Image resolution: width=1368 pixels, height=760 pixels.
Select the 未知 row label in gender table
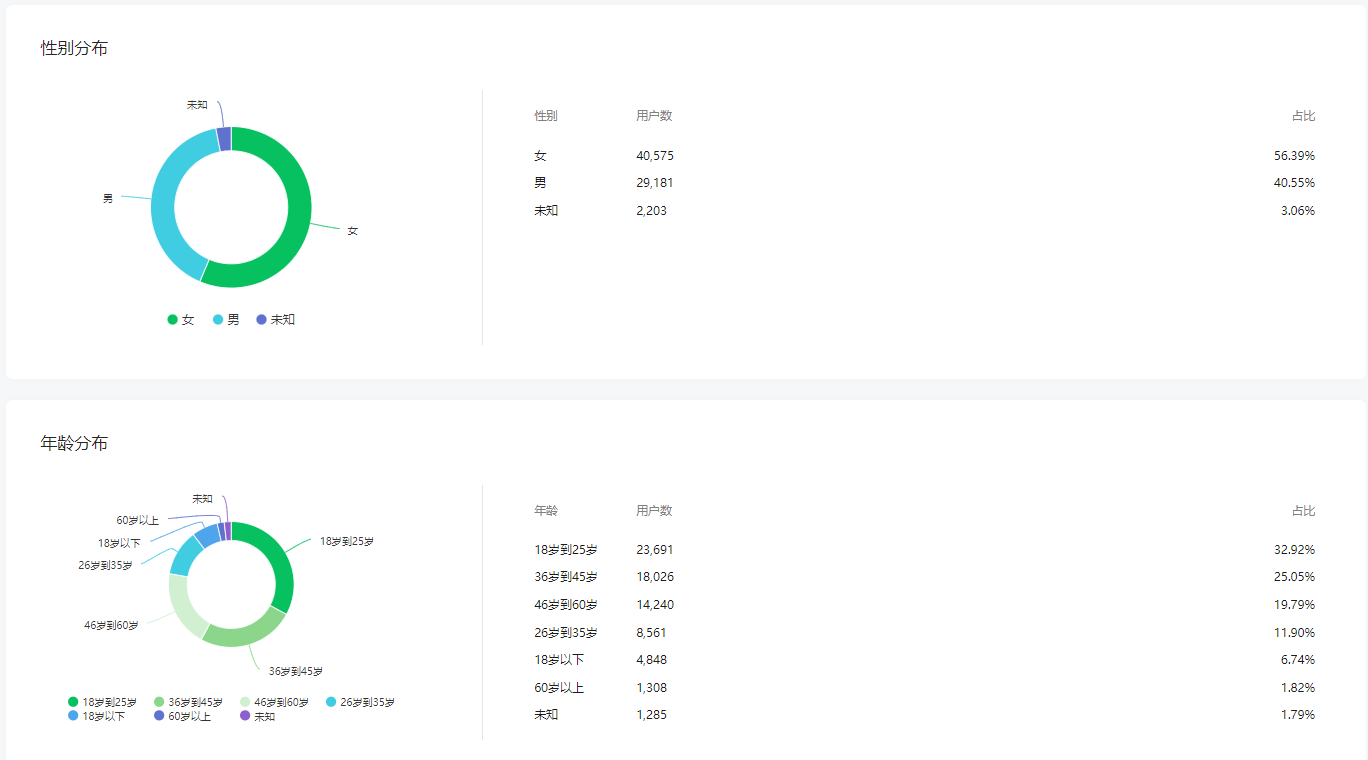[546, 211]
